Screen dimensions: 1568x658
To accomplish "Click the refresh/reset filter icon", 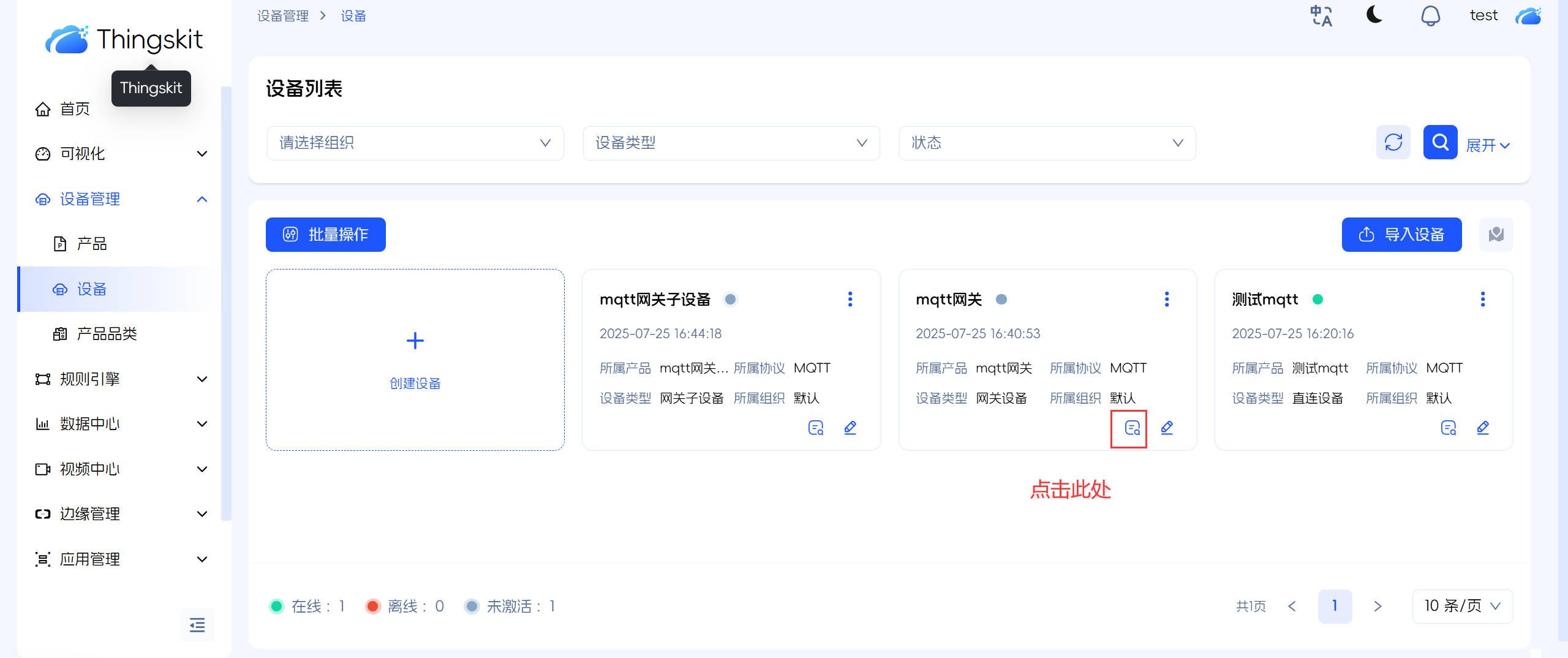I will [x=1393, y=143].
